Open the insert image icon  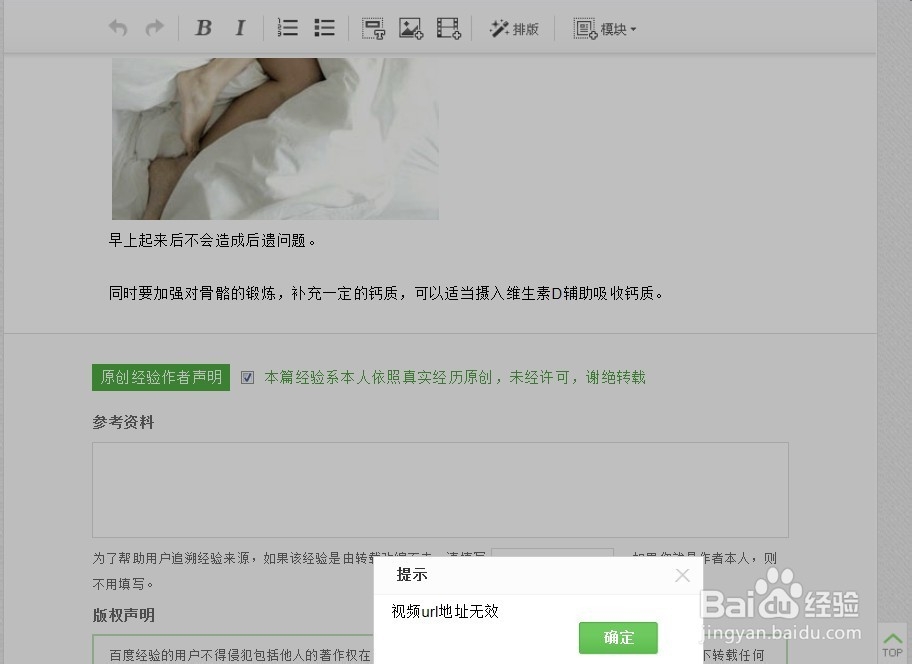(x=410, y=28)
